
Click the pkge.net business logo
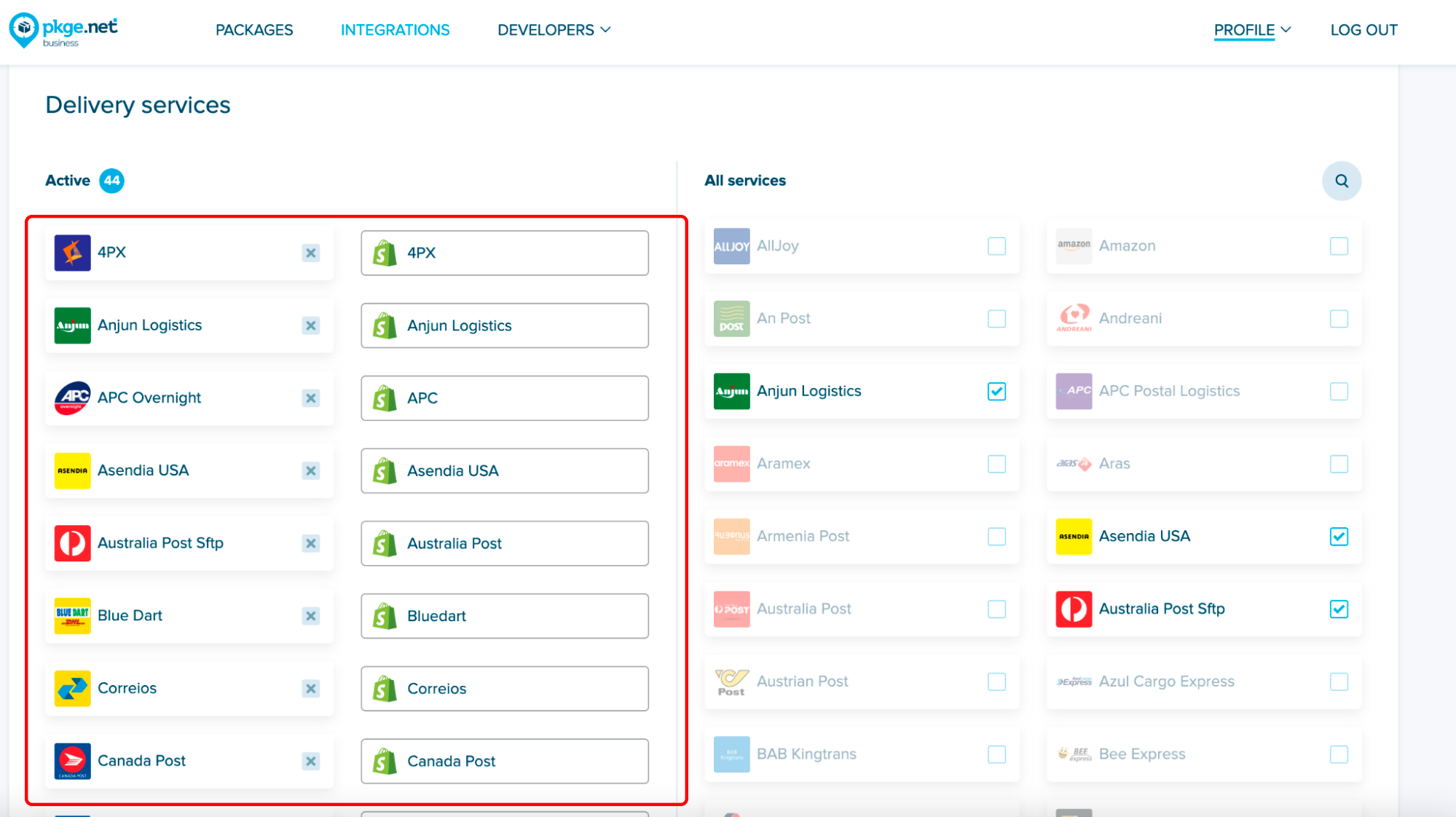point(63,30)
